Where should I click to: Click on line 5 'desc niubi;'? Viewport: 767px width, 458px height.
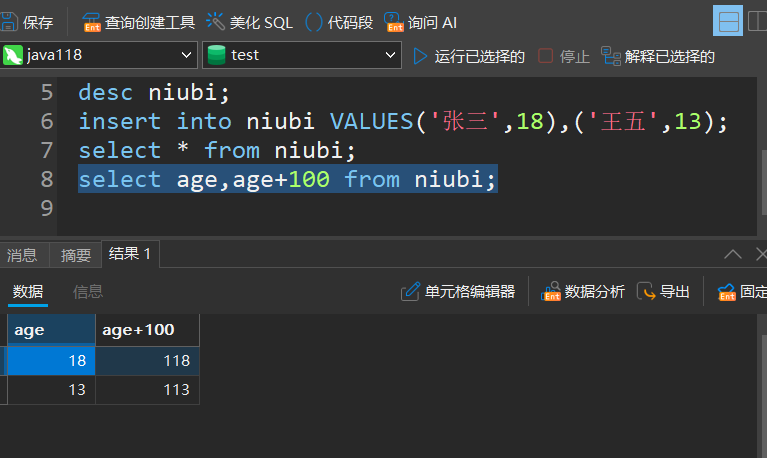point(154,92)
